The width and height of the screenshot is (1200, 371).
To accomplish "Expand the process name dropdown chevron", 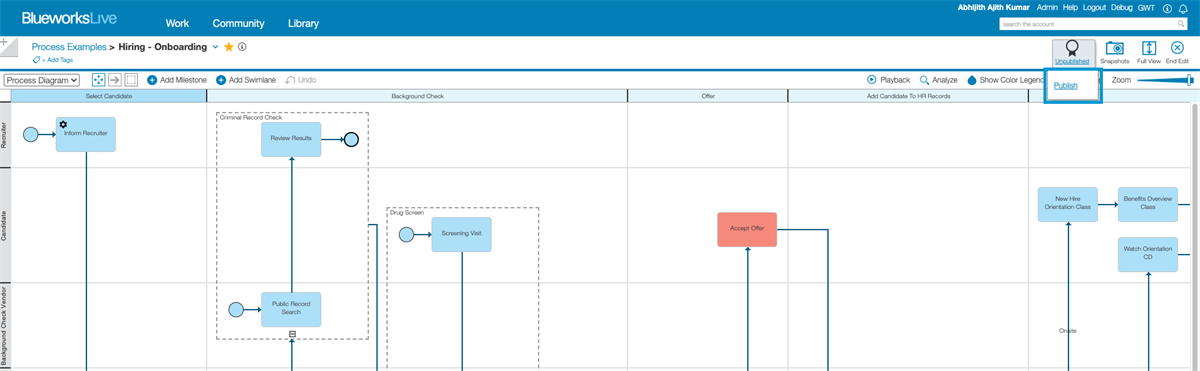I will (215, 46).
